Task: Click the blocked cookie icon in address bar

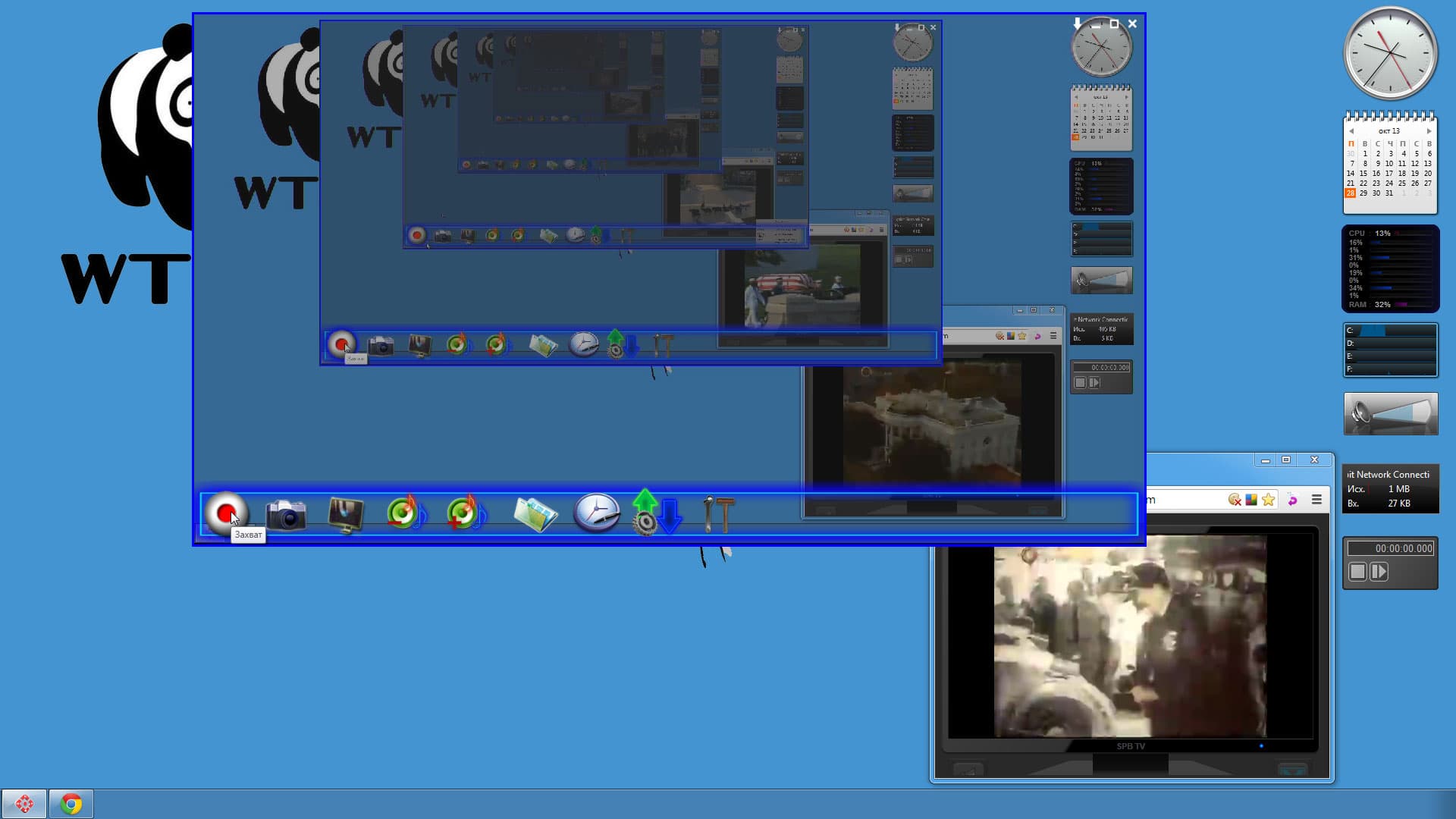Action: 1235,499
